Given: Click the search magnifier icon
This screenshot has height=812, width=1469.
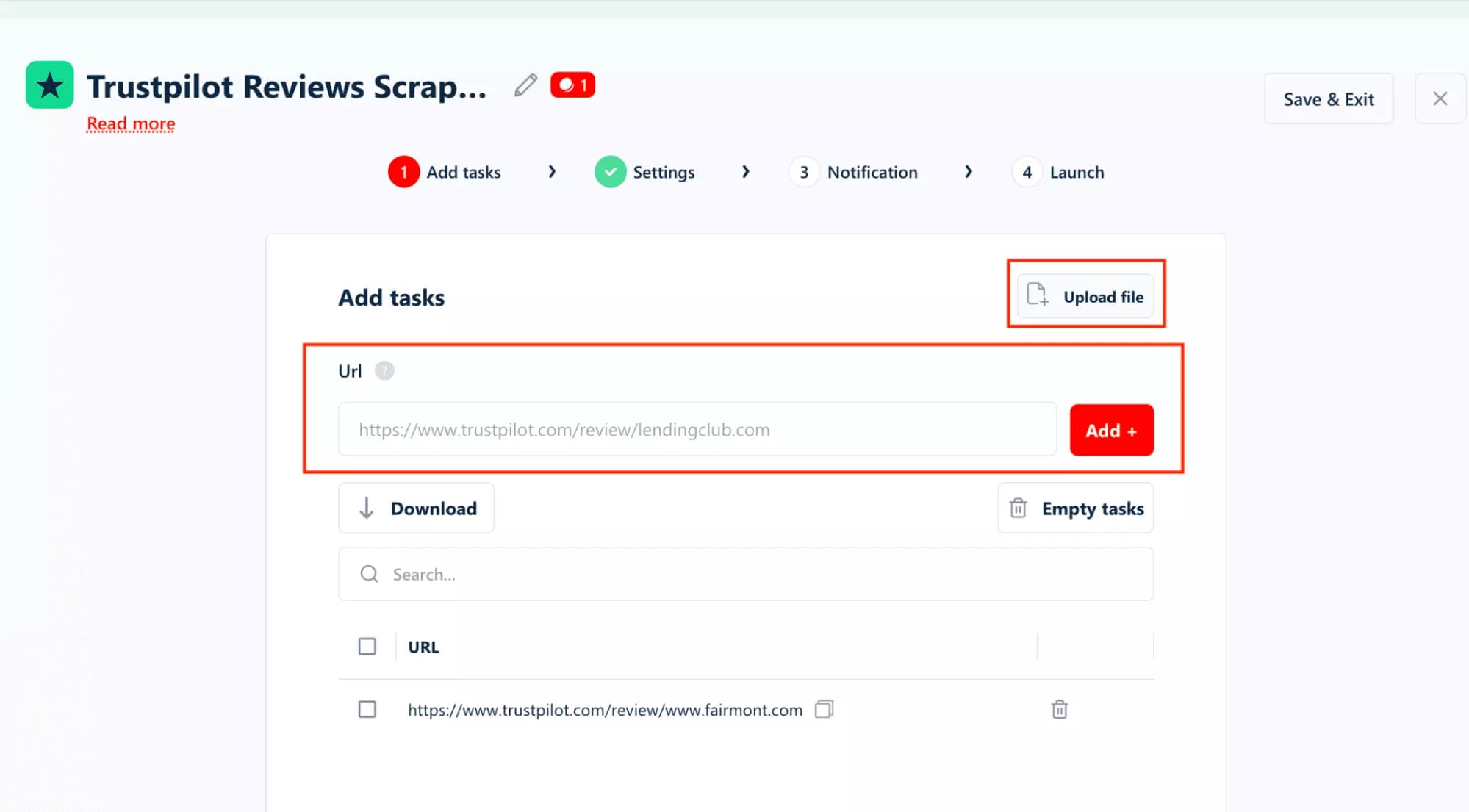Looking at the screenshot, I should tap(368, 574).
